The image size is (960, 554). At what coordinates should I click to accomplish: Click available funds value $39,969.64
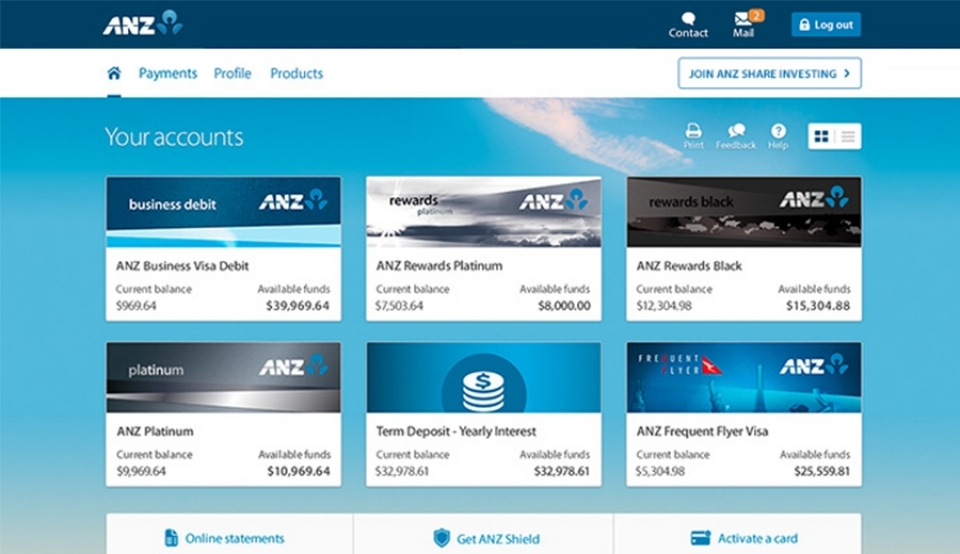tap(298, 306)
